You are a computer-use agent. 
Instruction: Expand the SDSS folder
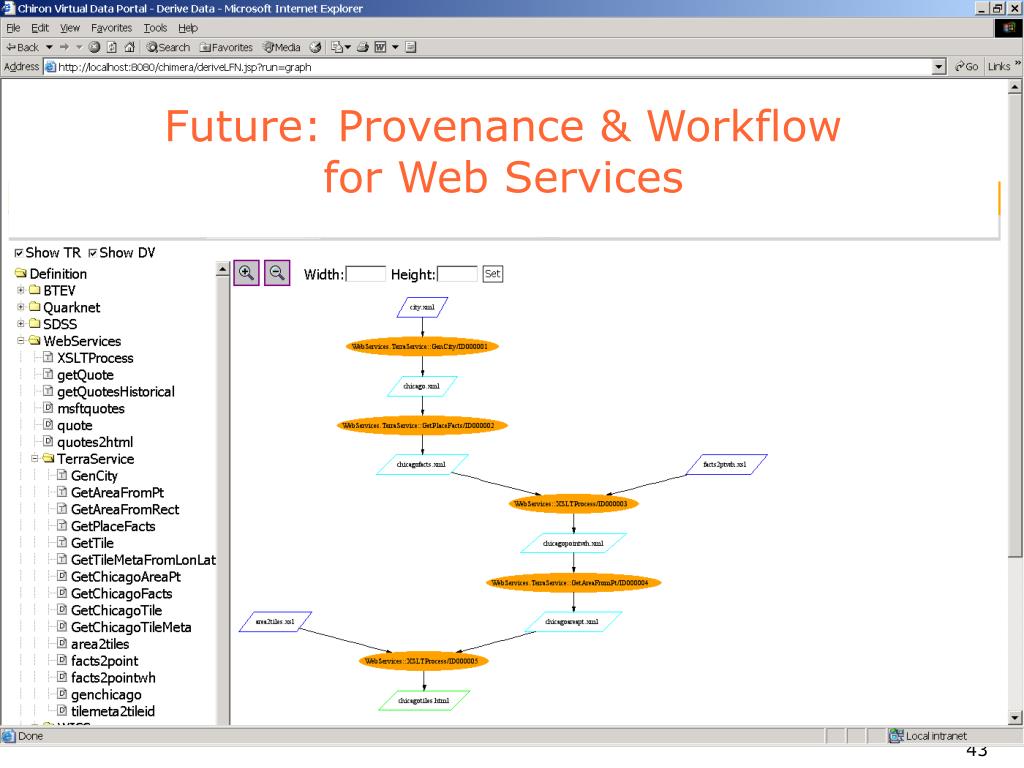click(20, 323)
